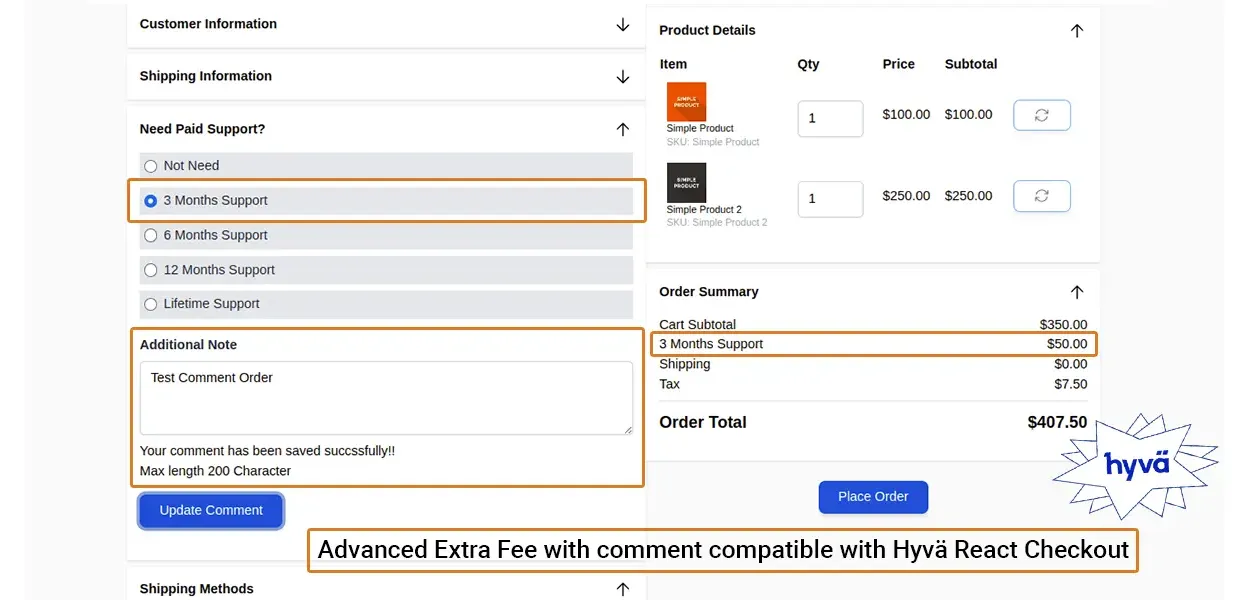This screenshot has width=1250, height=600.
Task: Click refresh icon for Simple Product 2
Action: pyautogui.click(x=1041, y=196)
